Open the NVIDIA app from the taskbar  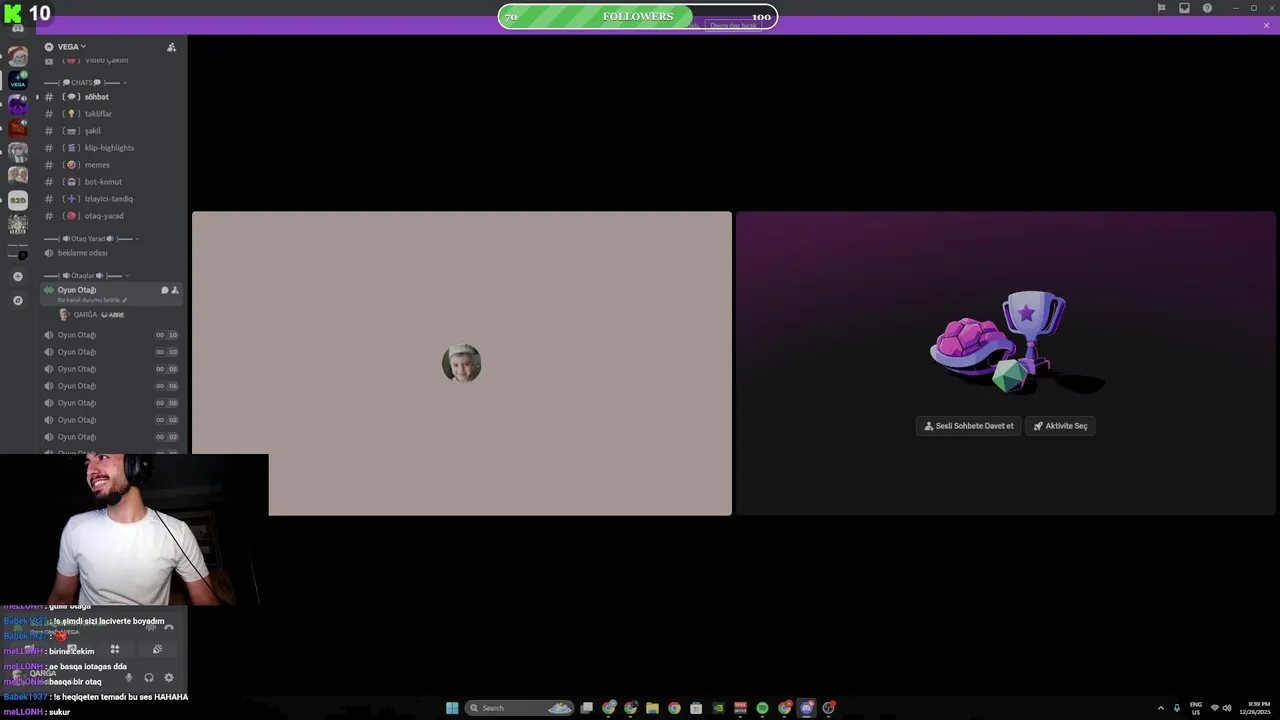coord(718,708)
